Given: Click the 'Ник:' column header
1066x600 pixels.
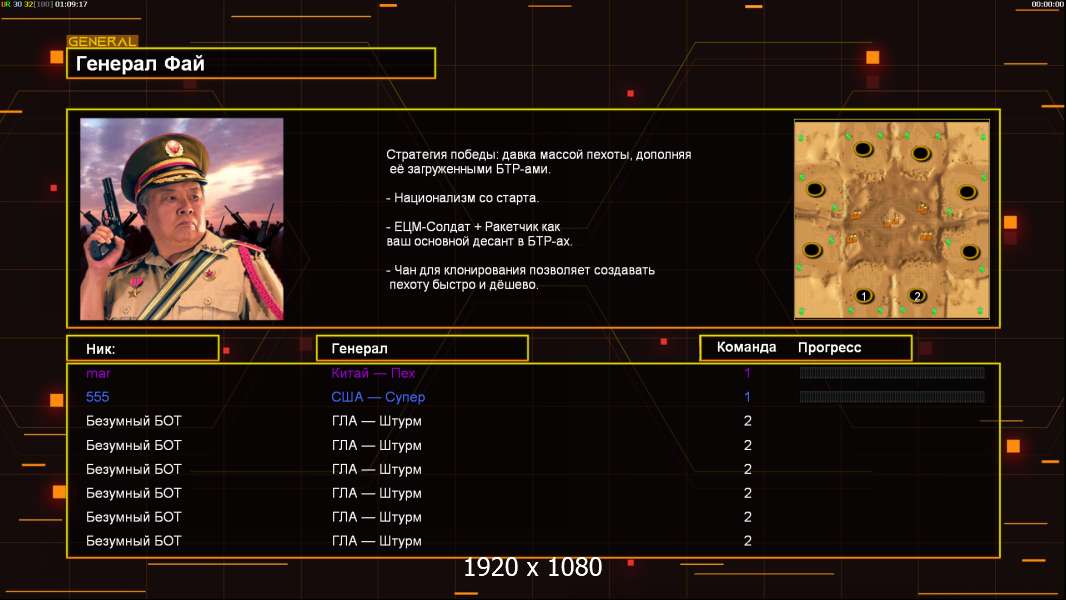Looking at the screenshot, I should (x=143, y=349).
